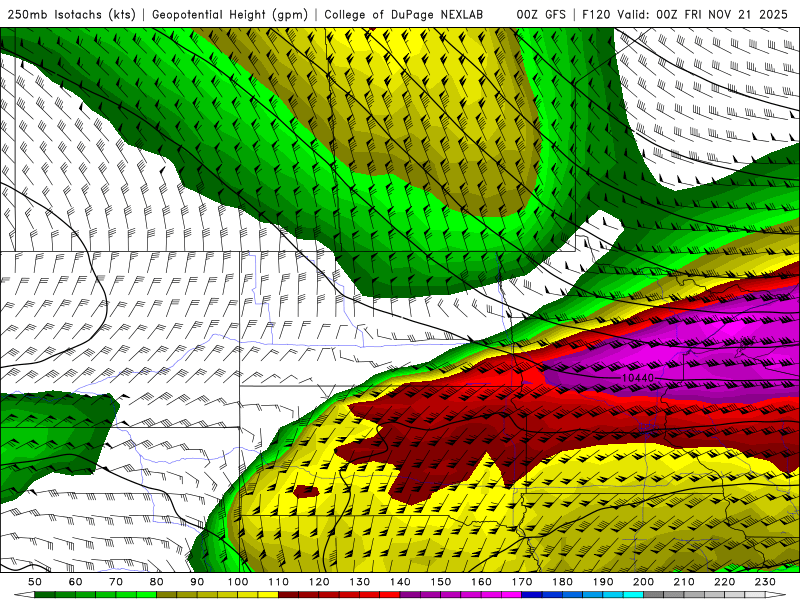The image size is (800, 600).
Task: Click the legend value 160
Action: (481, 582)
